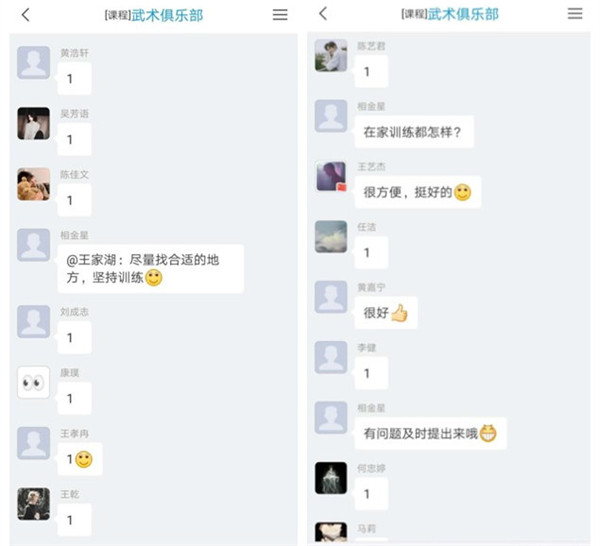Select the message 有问题及时提出来哦
This screenshot has height=546, width=600.
tap(430, 433)
